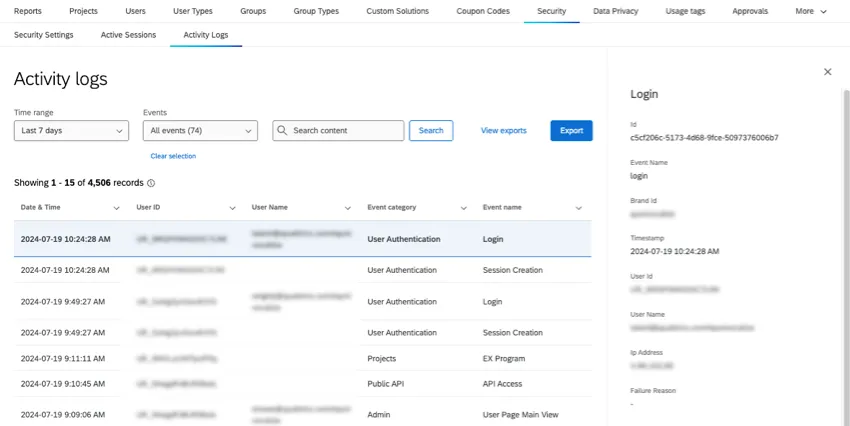Open the Security Settings tab
This screenshot has width=850, height=426.
coord(44,35)
